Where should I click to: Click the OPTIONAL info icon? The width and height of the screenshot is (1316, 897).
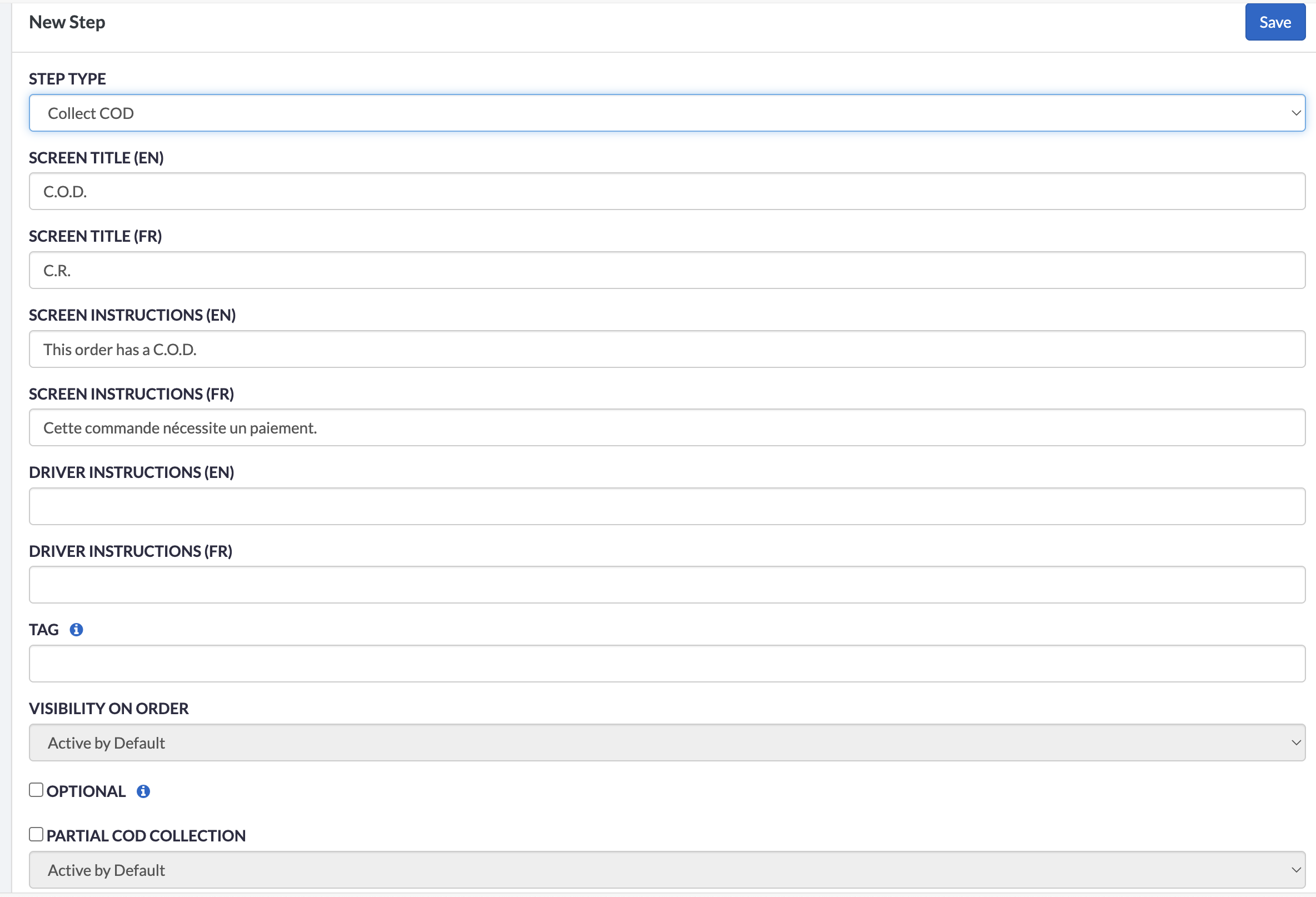143,791
